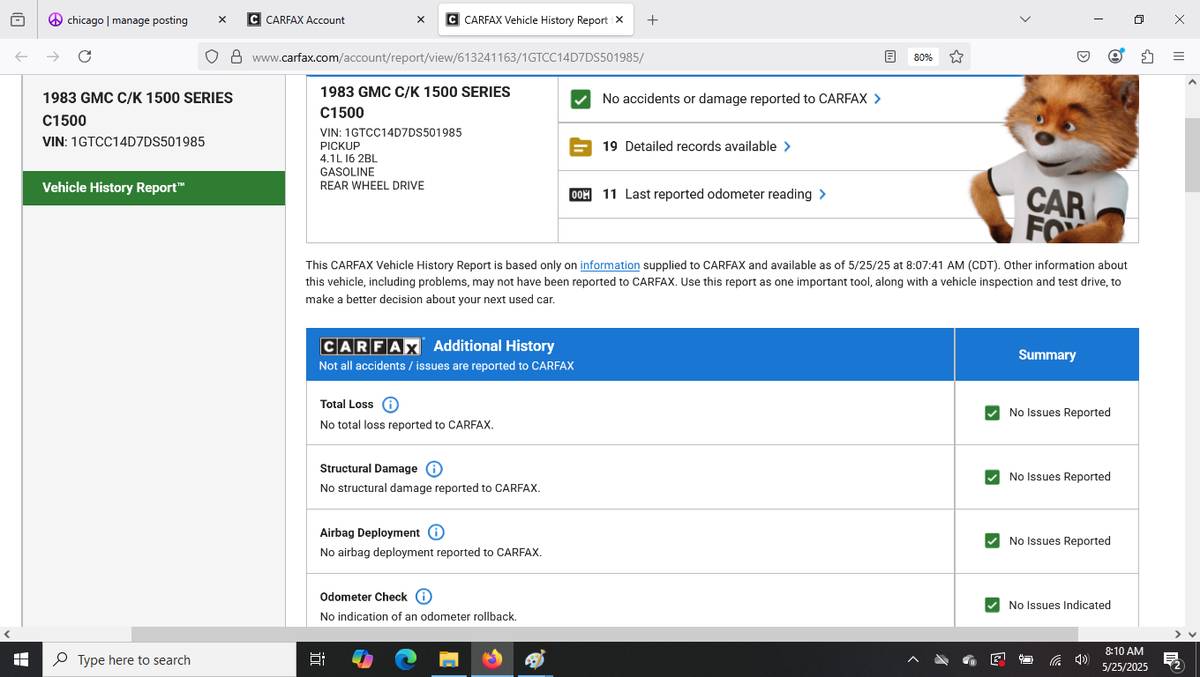Expand Detailed records available chevron

pos(787,147)
